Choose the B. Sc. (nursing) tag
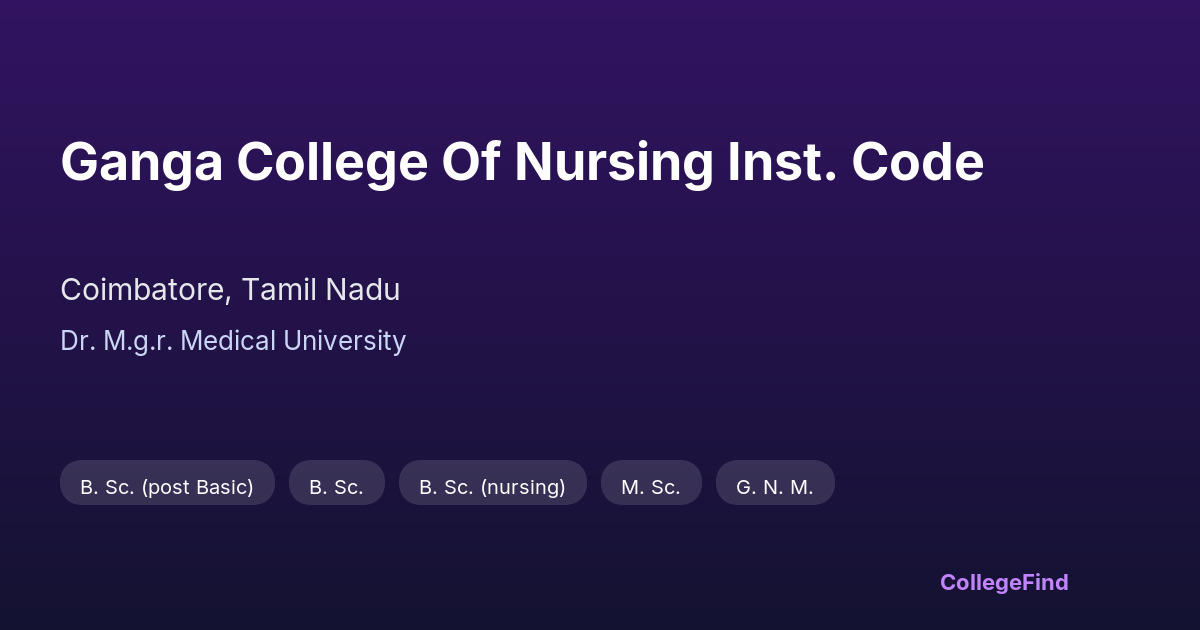Viewport: 1200px width, 630px height. coord(492,487)
